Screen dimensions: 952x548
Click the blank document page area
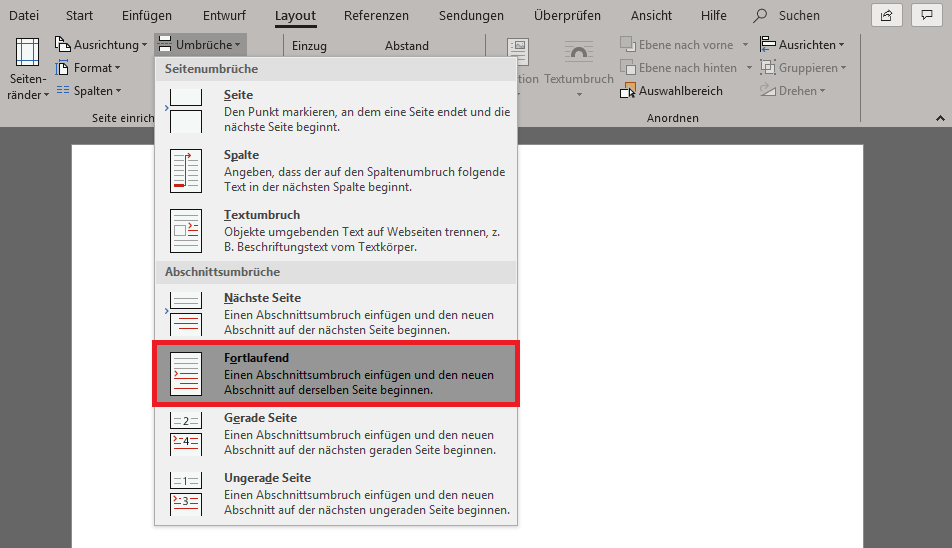coord(690,350)
